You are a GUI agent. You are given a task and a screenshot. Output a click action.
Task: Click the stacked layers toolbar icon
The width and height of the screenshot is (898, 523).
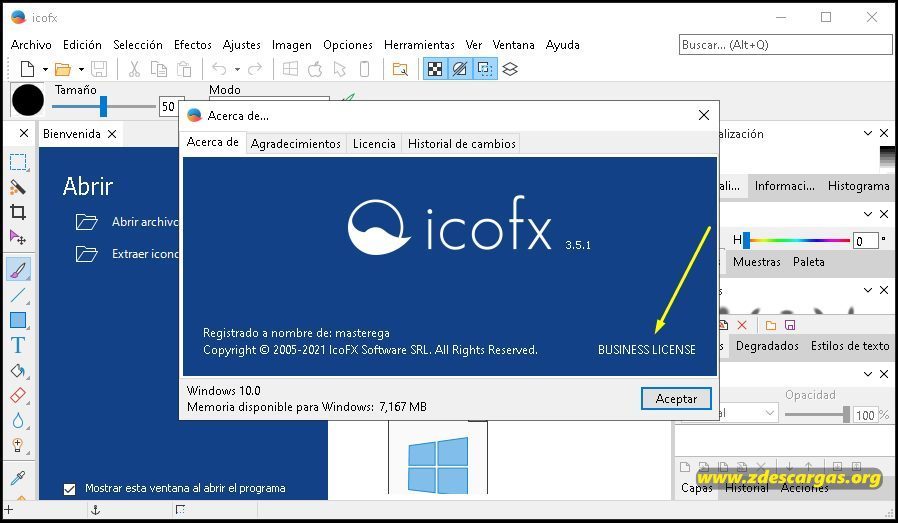coord(510,69)
